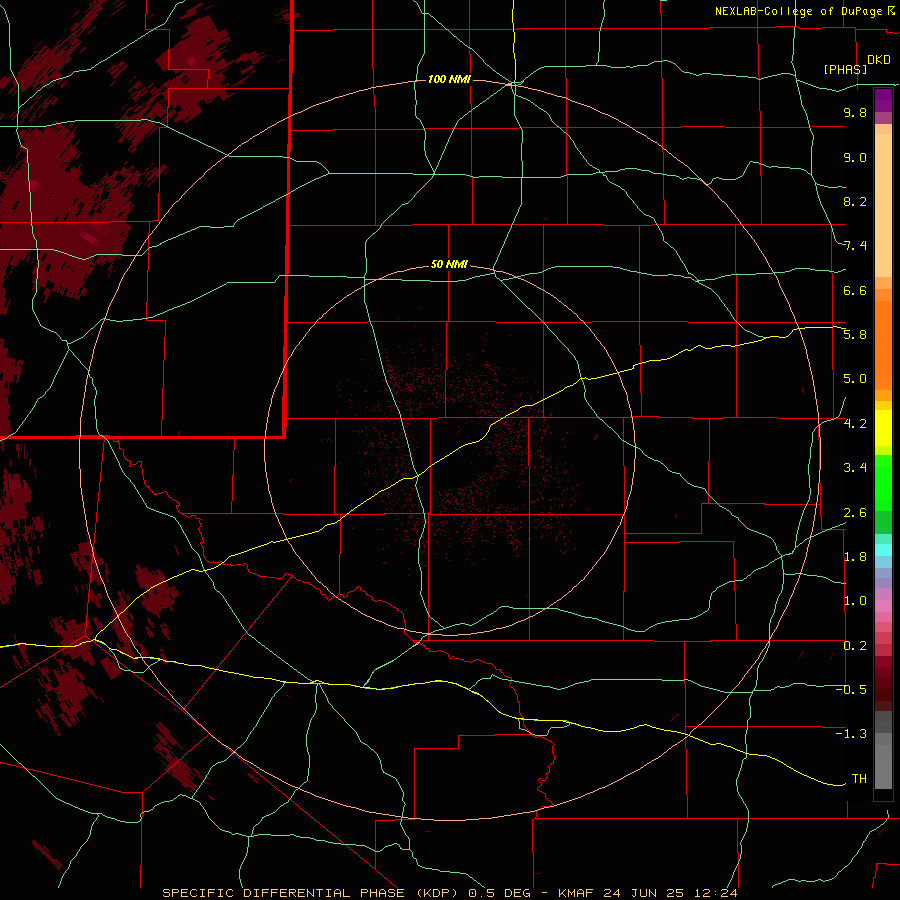Click the 100 NMI range ring label
Screen dimensions: 900x900
point(449,79)
